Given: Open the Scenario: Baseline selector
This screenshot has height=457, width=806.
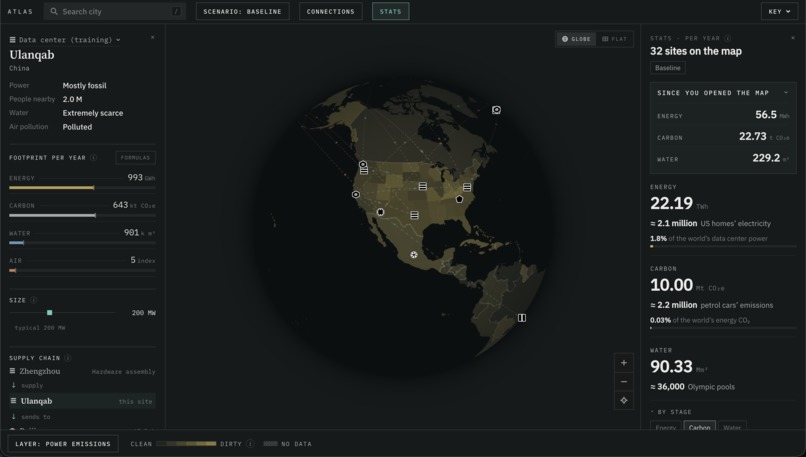Looking at the screenshot, I should [x=243, y=11].
